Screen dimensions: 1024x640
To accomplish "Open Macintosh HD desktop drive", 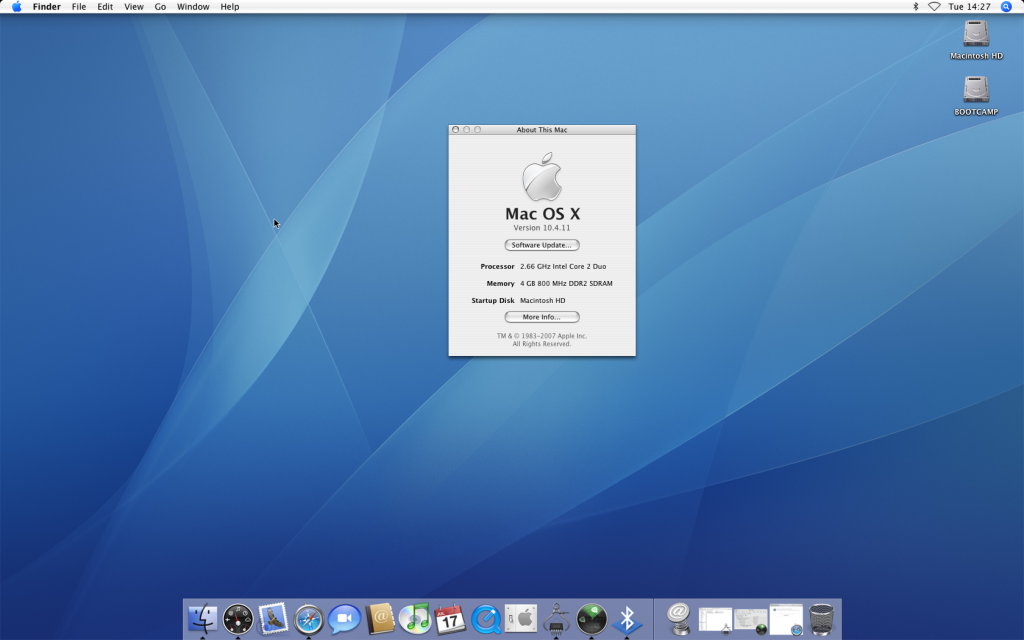I will coord(976,40).
